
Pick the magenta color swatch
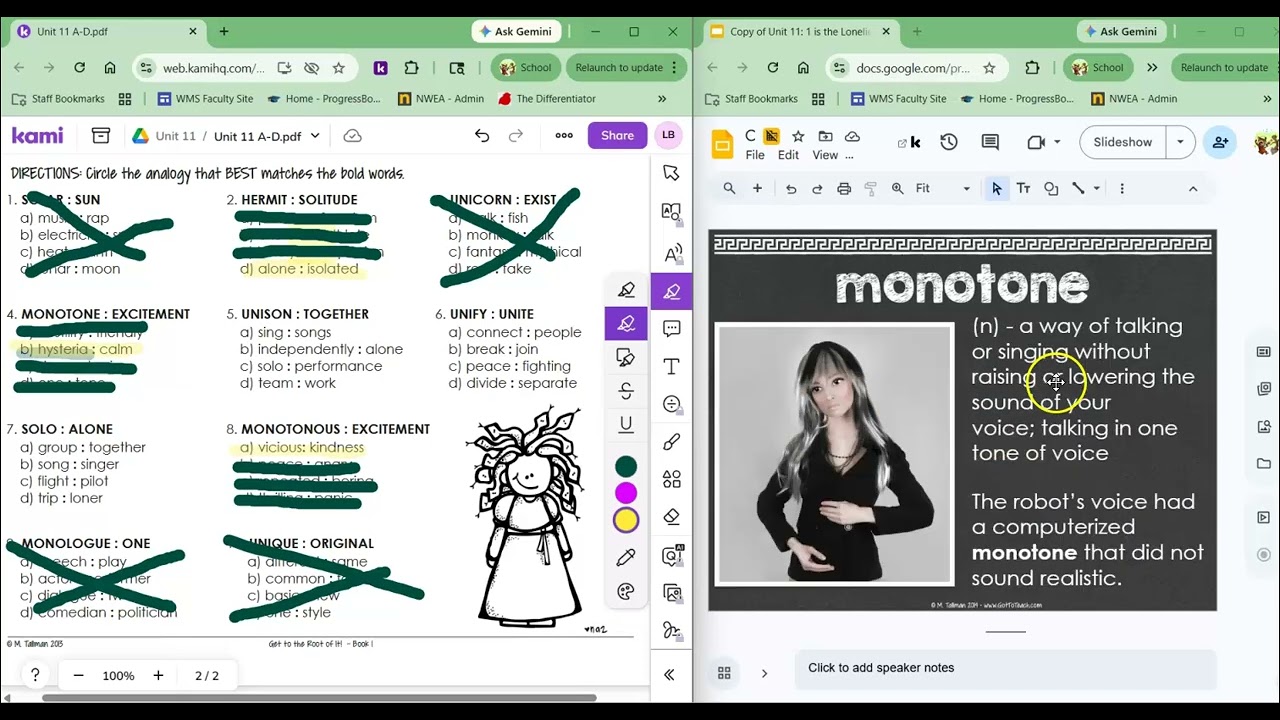point(626,493)
